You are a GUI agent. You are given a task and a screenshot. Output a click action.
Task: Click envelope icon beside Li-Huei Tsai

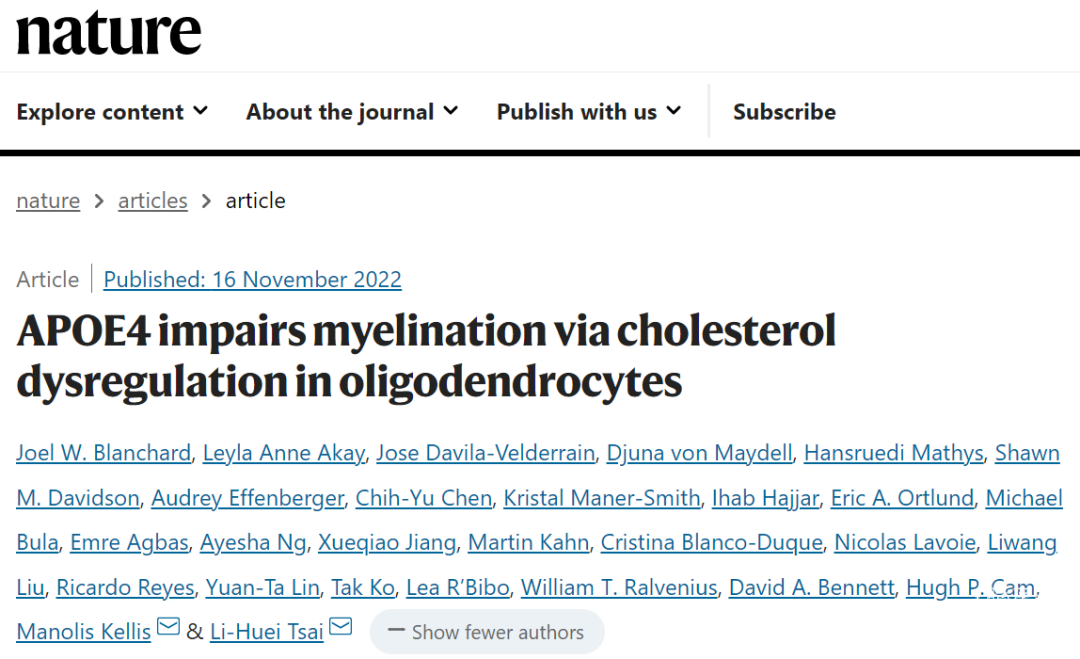(x=341, y=627)
